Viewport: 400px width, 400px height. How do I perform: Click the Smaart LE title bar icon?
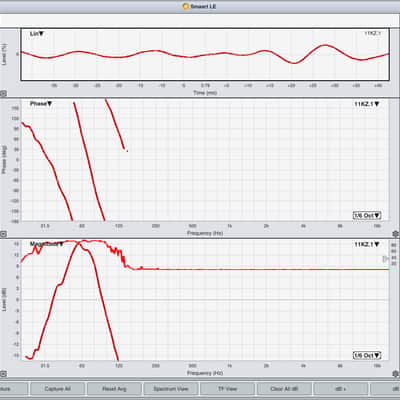tap(186, 6)
